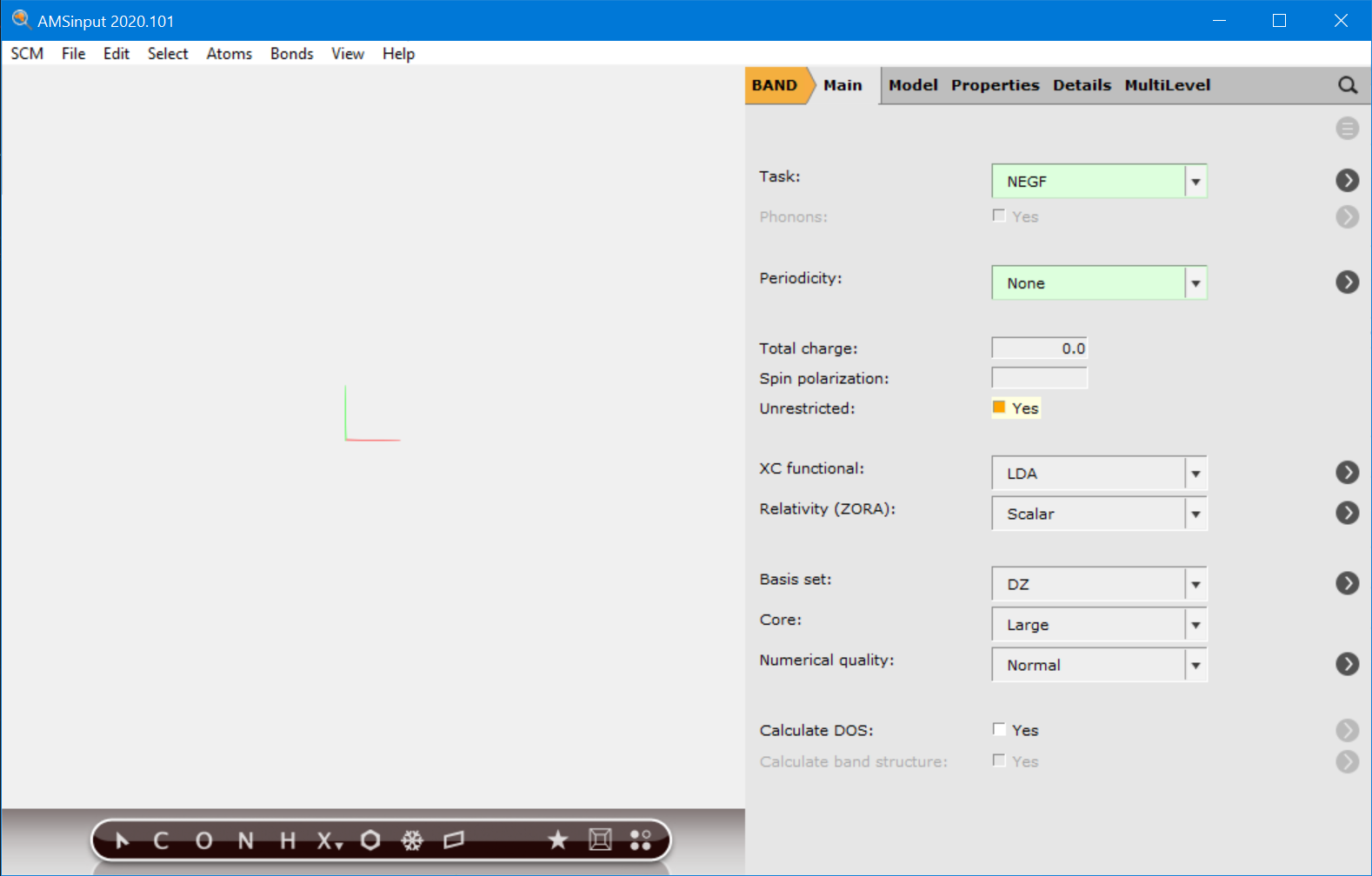The image size is (1372, 876).
Task: Click the Spin polarization input field
Action: 1040,378
